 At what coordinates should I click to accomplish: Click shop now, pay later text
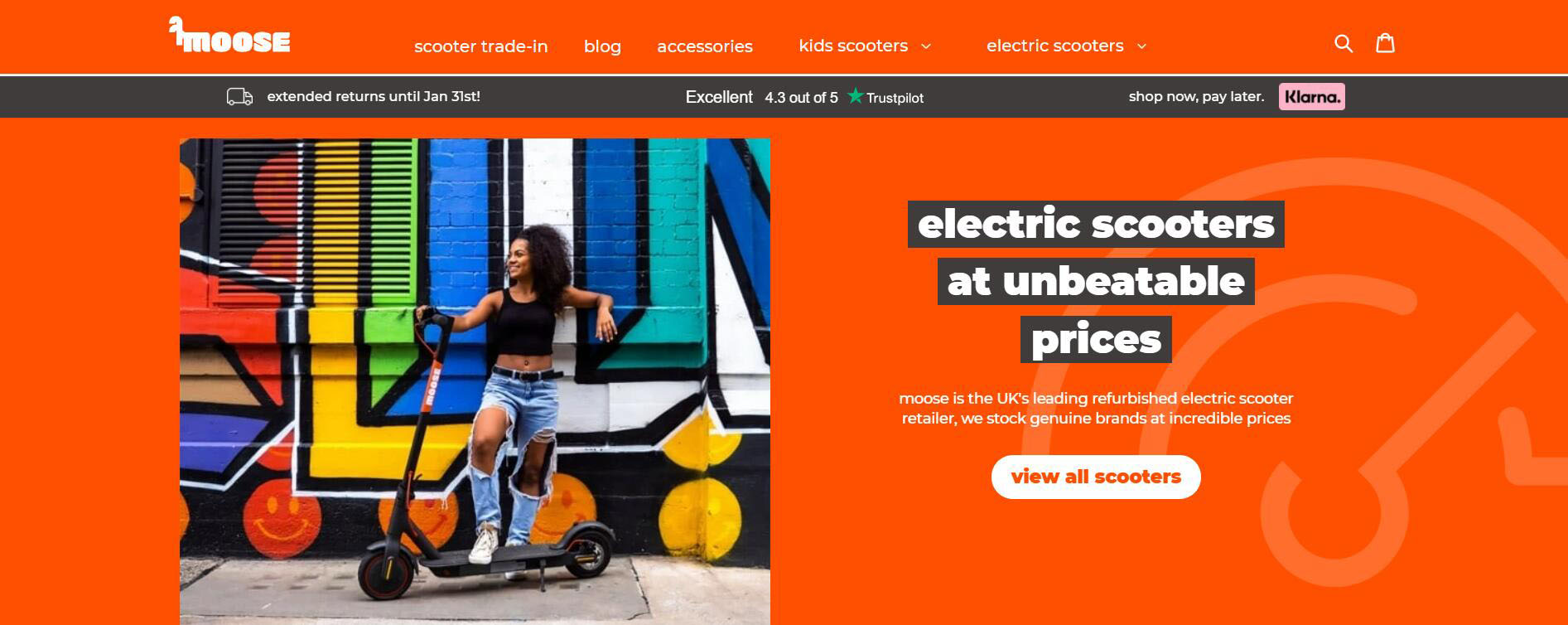pos(1196,96)
